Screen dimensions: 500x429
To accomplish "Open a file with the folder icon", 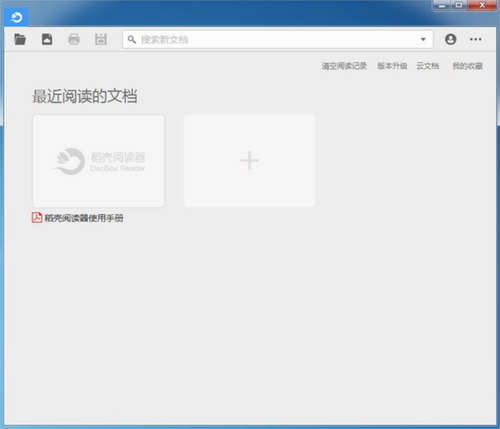I will 20,39.
